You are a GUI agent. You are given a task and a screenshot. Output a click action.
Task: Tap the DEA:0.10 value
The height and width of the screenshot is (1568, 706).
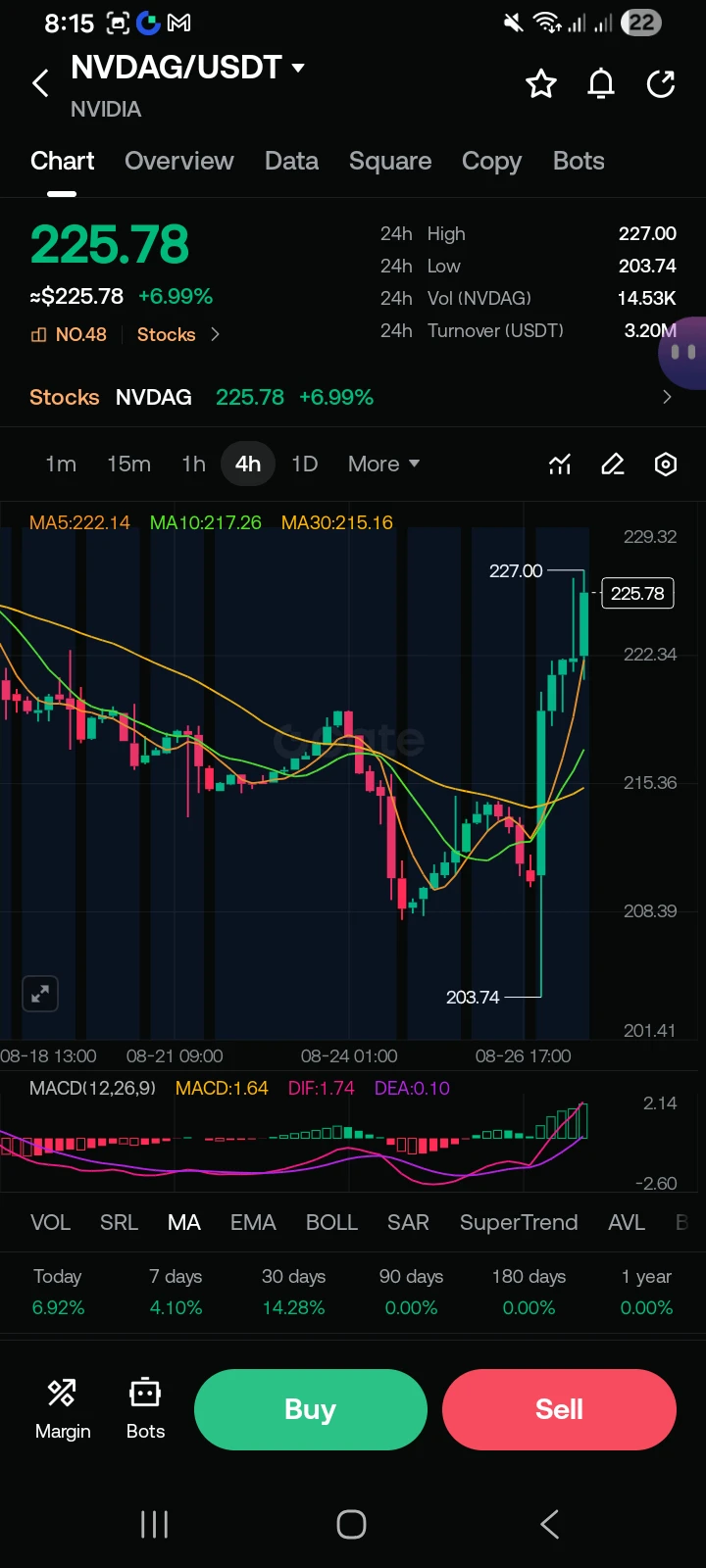(x=412, y=1088)
